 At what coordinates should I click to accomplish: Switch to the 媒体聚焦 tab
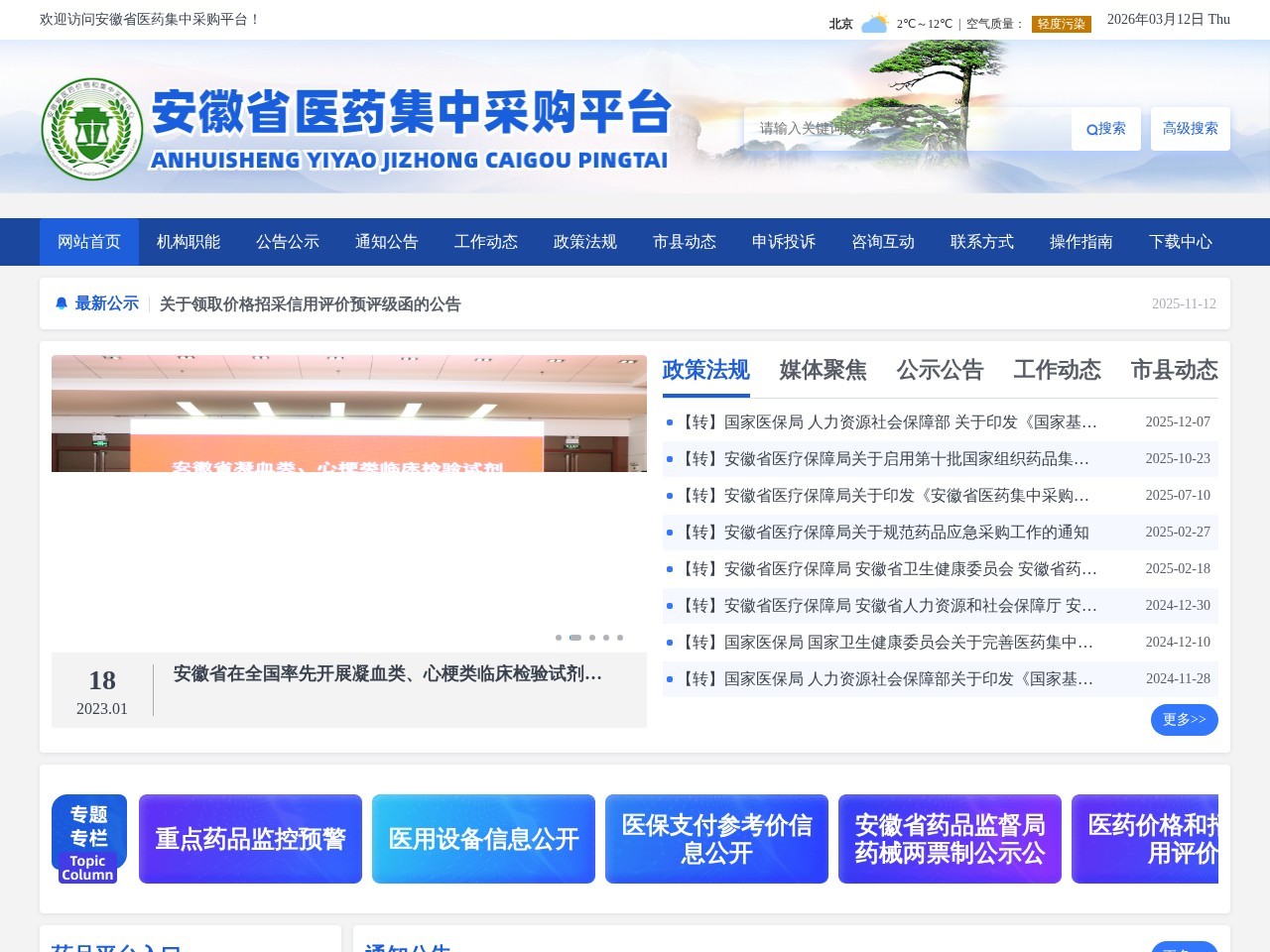pyautogui.click(x=823, y=370)
